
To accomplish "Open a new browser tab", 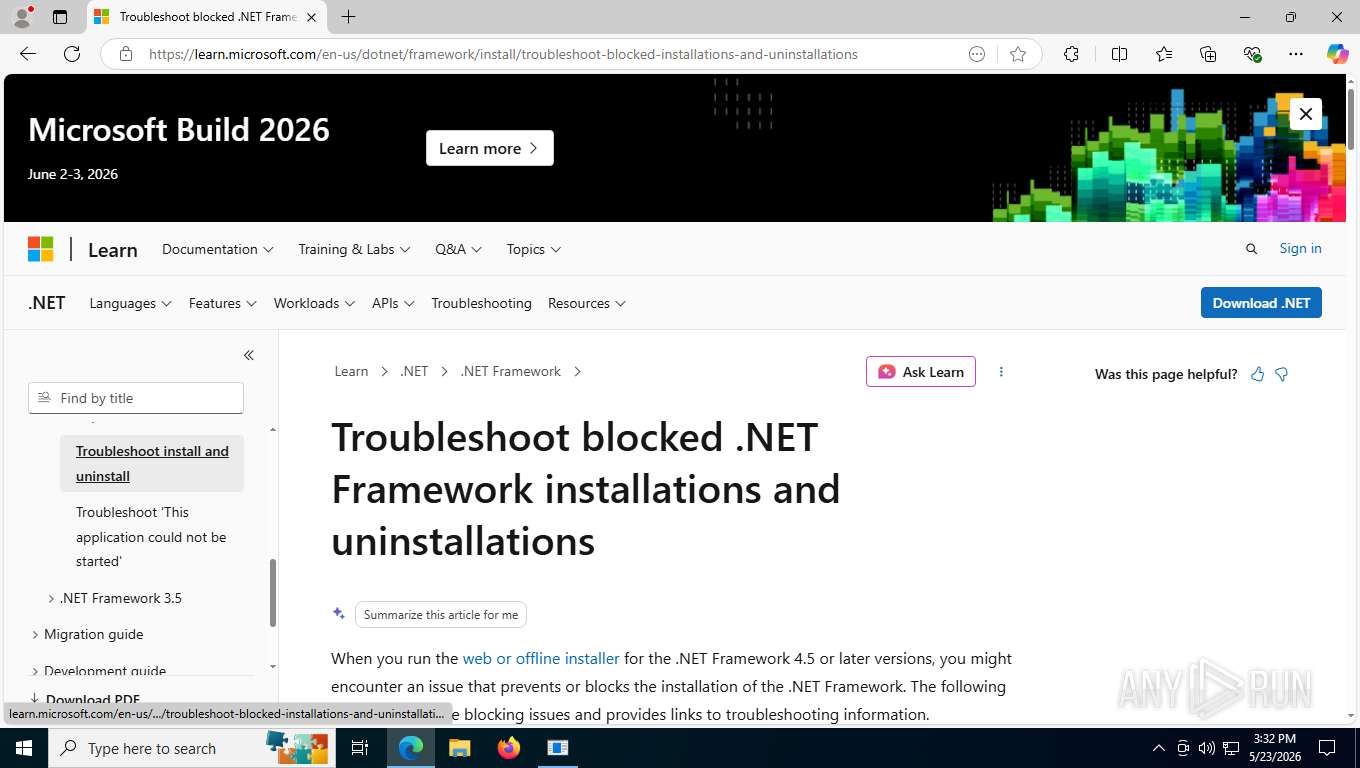I will [348, 17].
